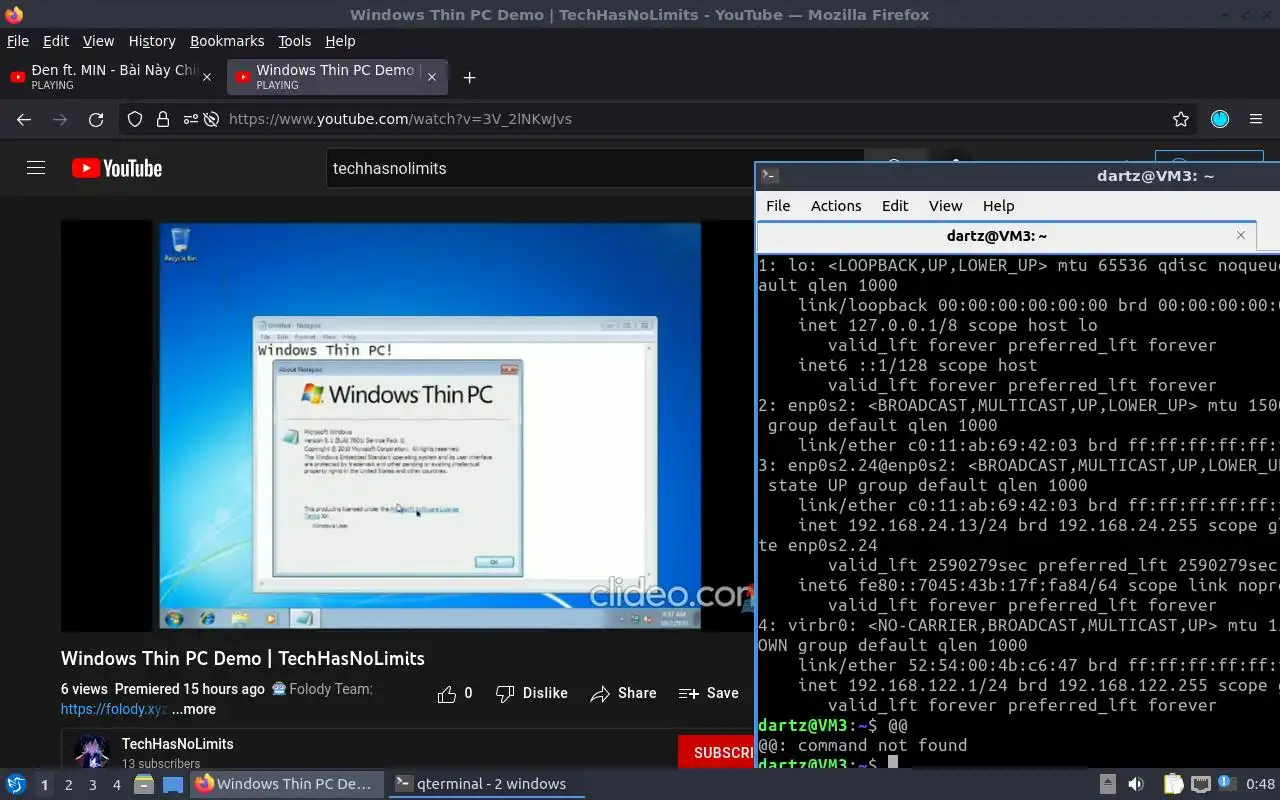Click the video player to pause
1280x800 pixels.
pos(407,426)
